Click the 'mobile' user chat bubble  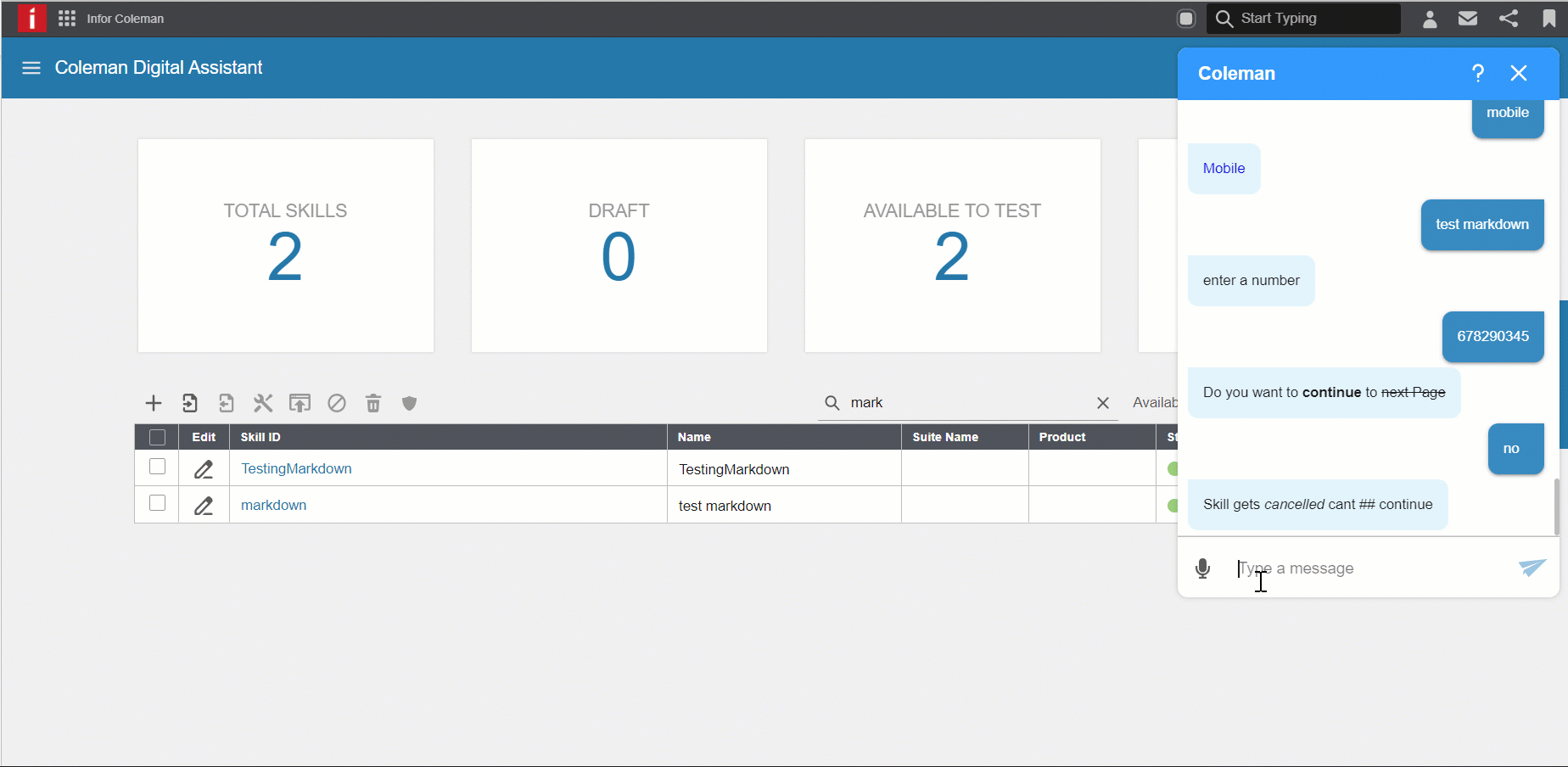click(x=1508, y=117)
